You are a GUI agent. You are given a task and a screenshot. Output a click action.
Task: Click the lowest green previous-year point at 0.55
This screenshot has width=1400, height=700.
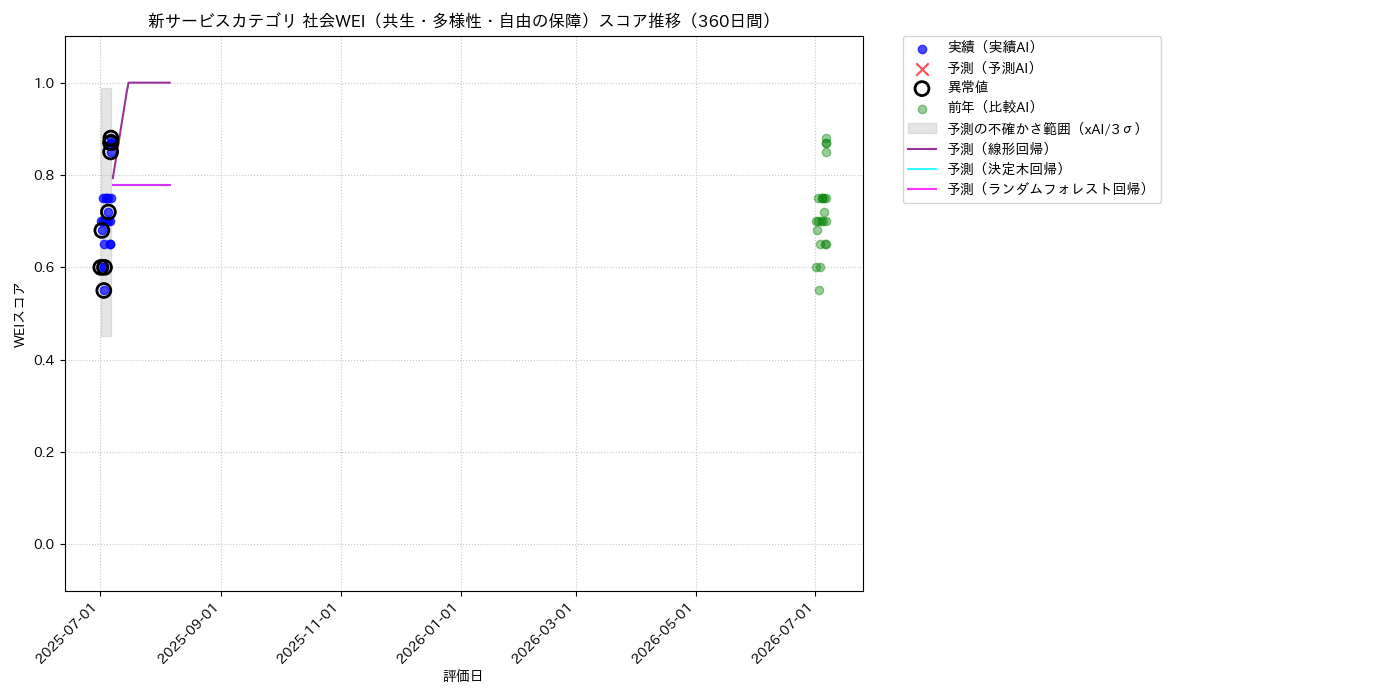click(819, 290)
